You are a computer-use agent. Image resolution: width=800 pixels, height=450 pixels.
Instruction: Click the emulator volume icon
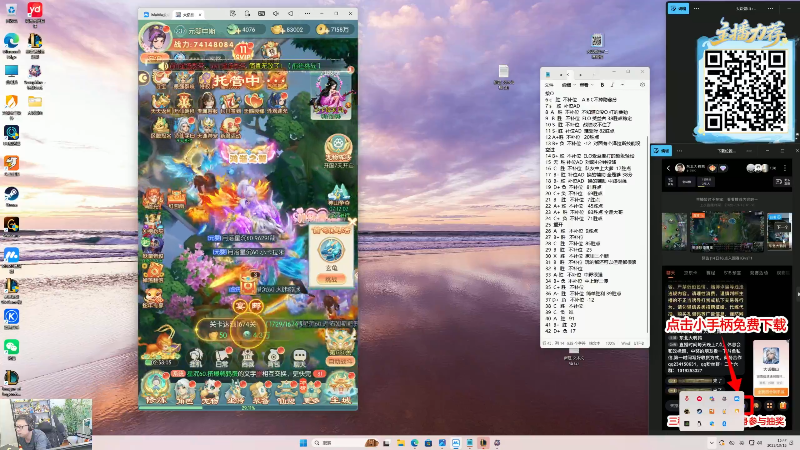pyautogui.click(x=276, y=14)
